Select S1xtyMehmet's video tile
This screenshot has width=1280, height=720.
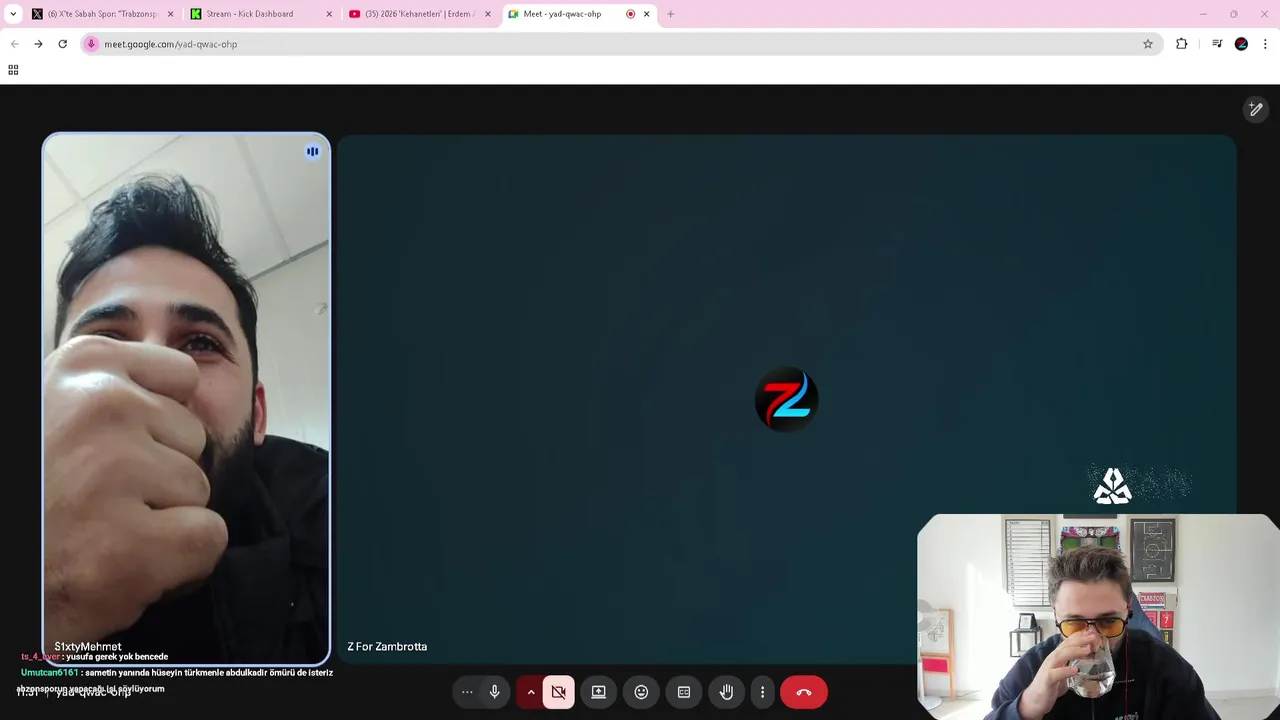coord(186,399)
